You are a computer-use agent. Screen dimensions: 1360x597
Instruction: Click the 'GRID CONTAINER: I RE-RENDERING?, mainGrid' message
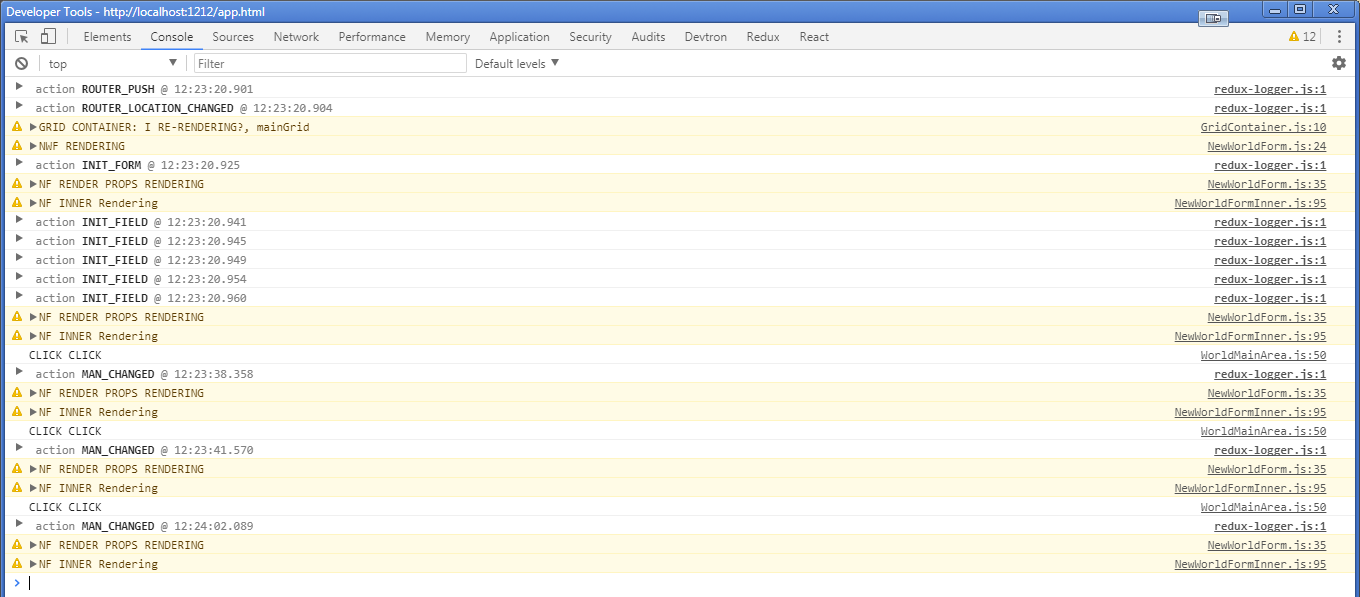(174, 127)
